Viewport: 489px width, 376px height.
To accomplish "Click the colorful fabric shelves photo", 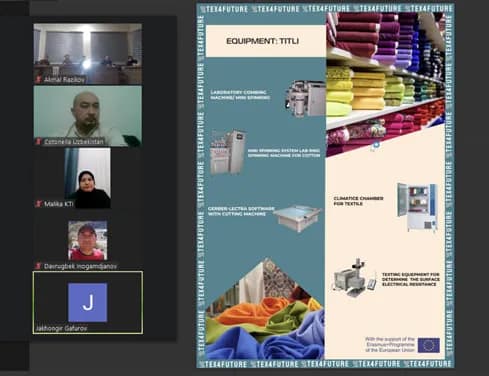I will (386, 80).
